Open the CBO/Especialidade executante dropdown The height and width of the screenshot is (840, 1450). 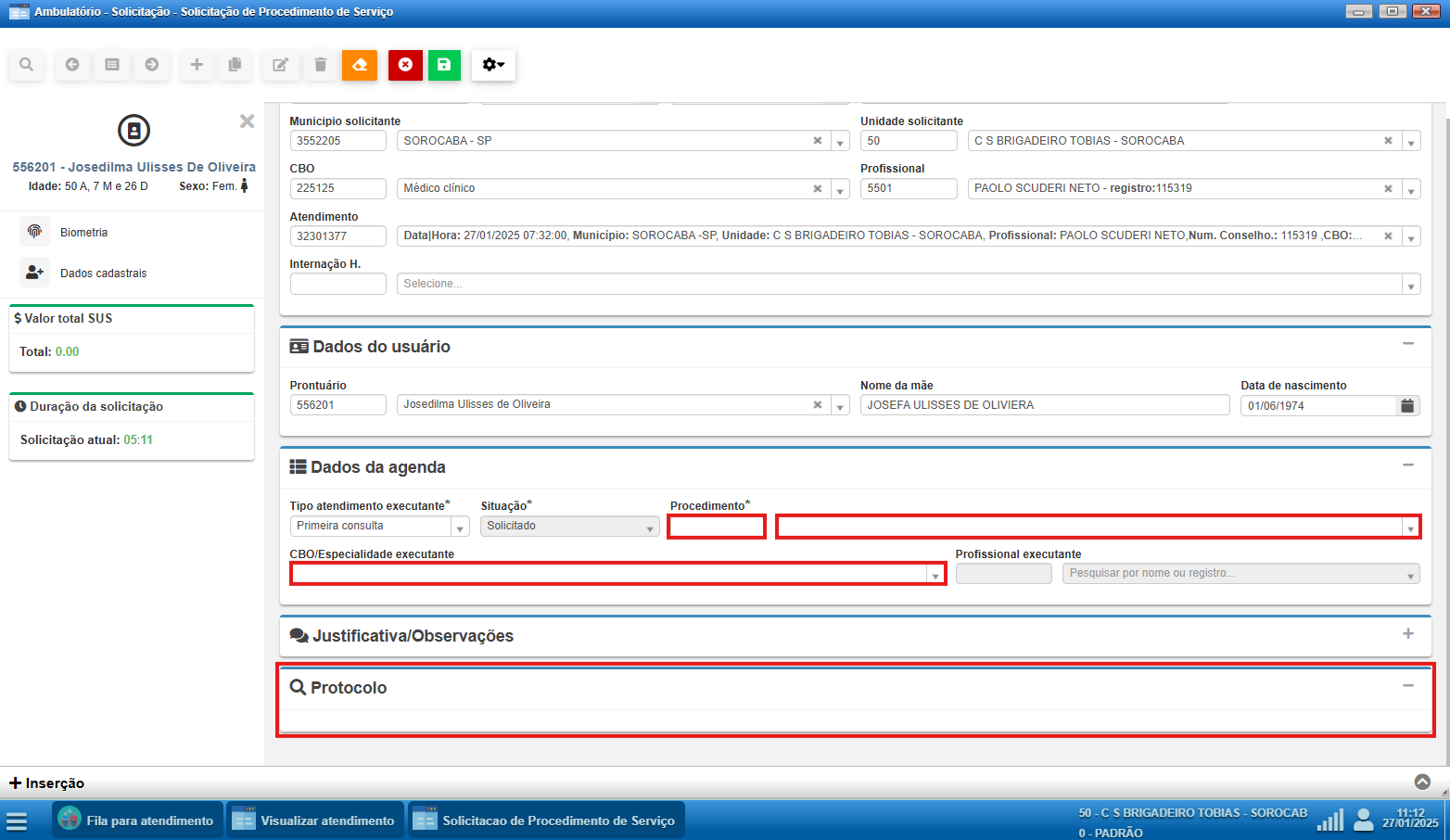click(x=935, y=575)
